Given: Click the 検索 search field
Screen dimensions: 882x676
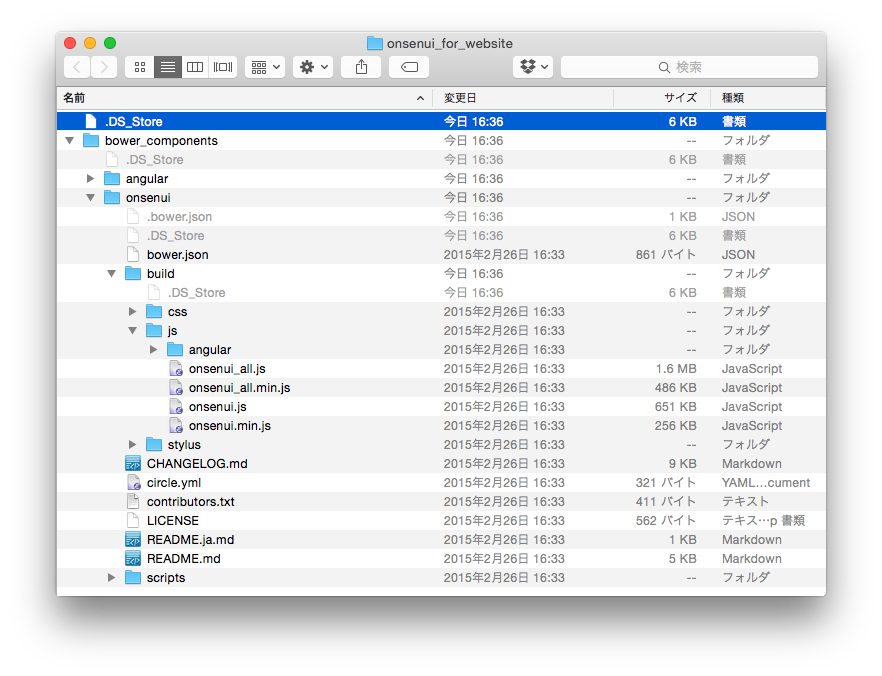Looking at the screenshot, I should (689, 67).
